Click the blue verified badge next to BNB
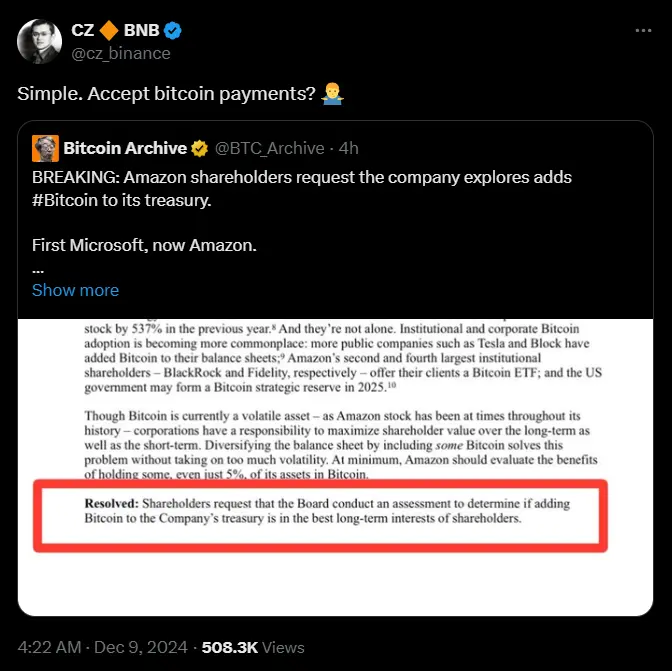This screenshot has height=671, width=672. [171, 31]
